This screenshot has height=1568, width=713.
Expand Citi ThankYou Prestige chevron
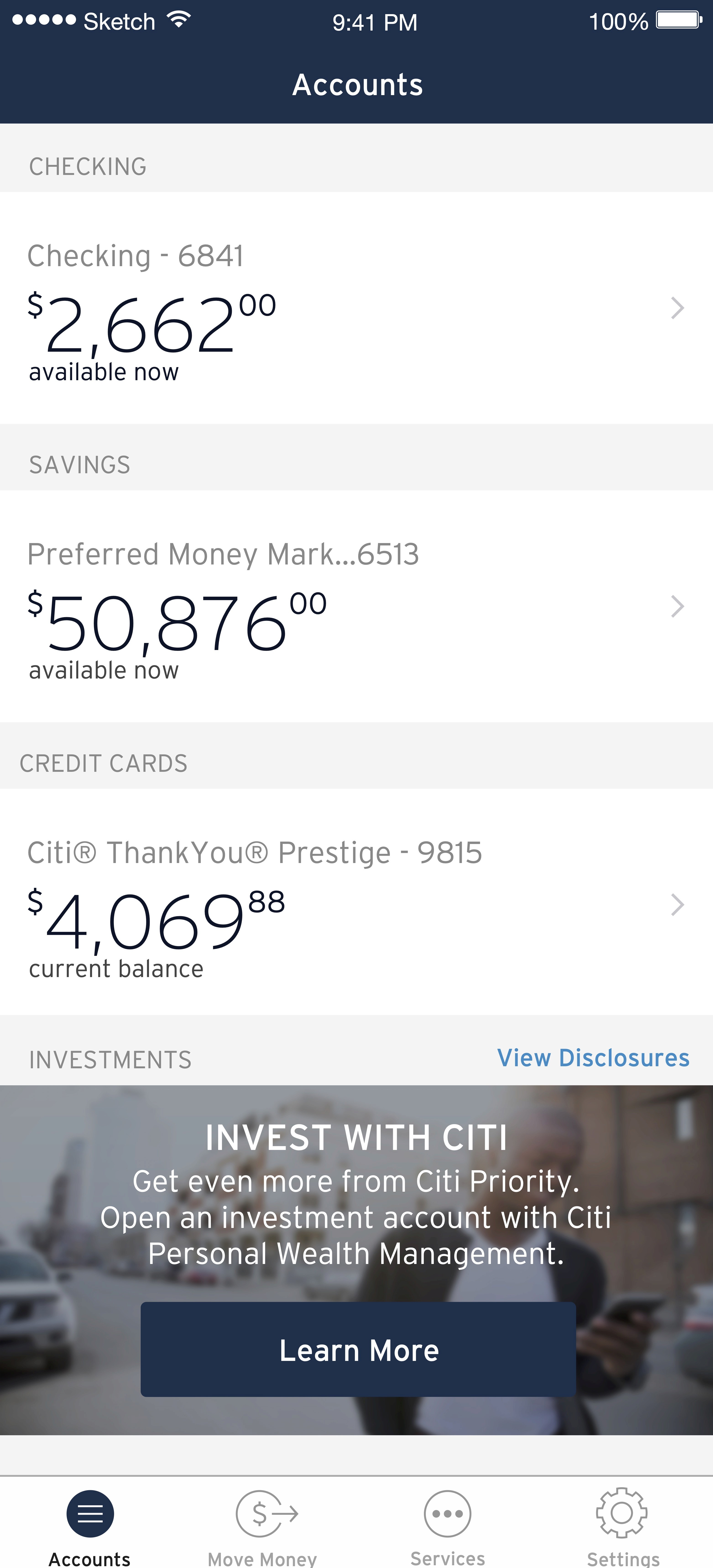(x=677, y=905)
